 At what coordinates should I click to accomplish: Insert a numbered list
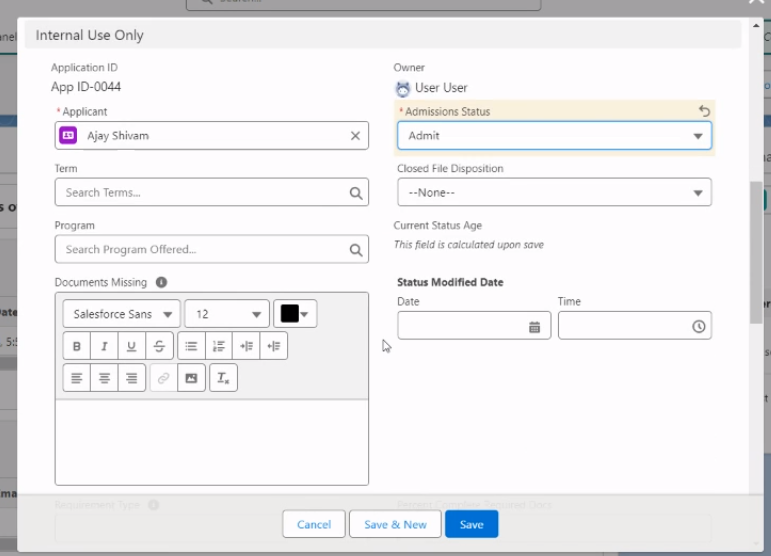tap(219, 346)
